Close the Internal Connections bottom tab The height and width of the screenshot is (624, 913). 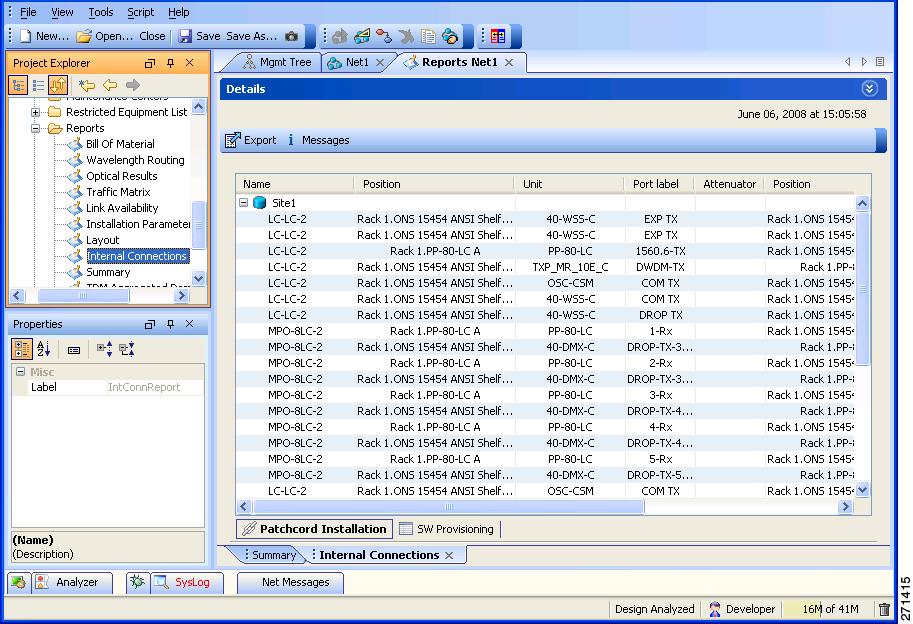[449, 555]
